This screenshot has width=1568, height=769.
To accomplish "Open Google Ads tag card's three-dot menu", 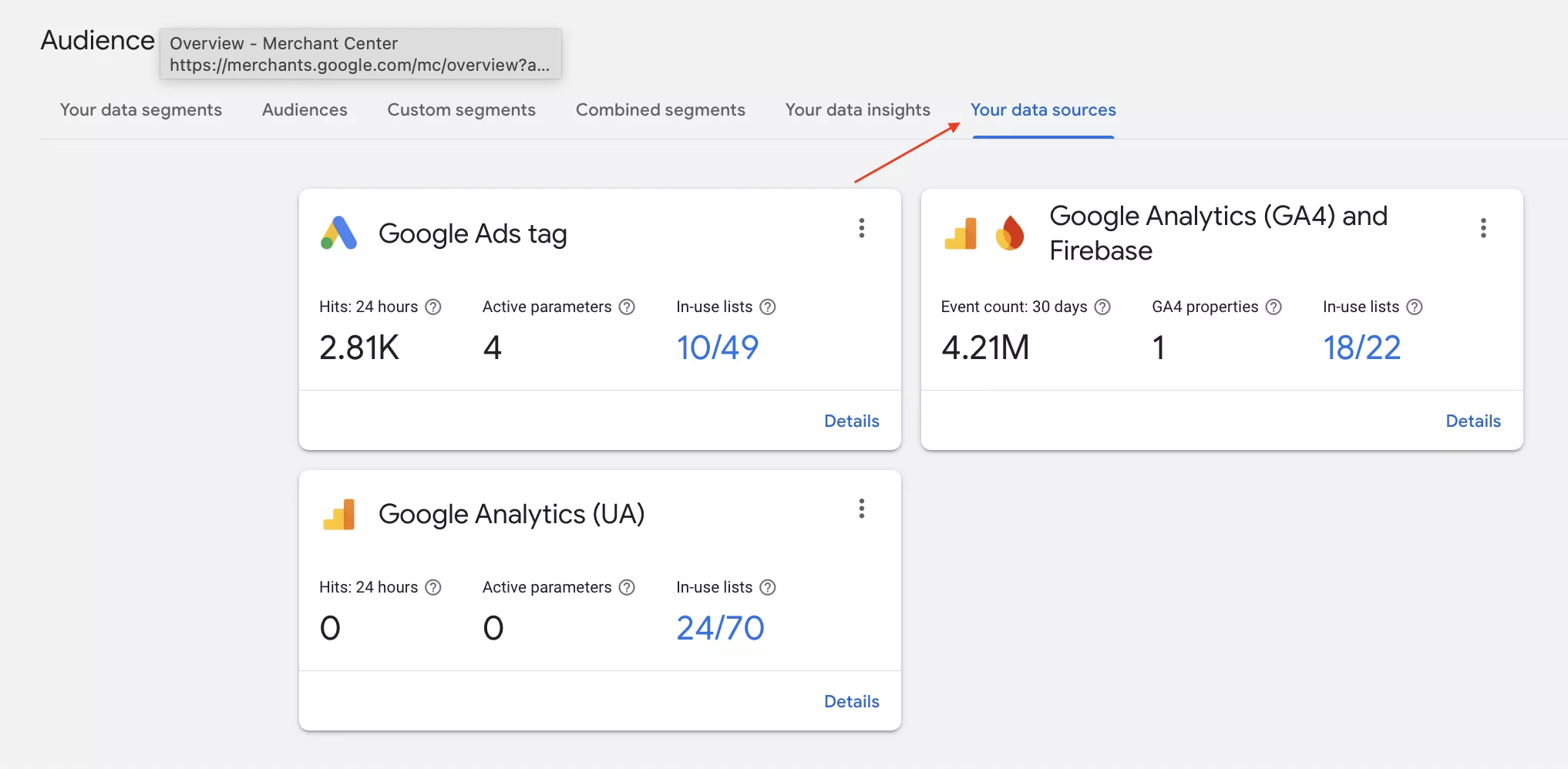I will click(x=862, y=228).
